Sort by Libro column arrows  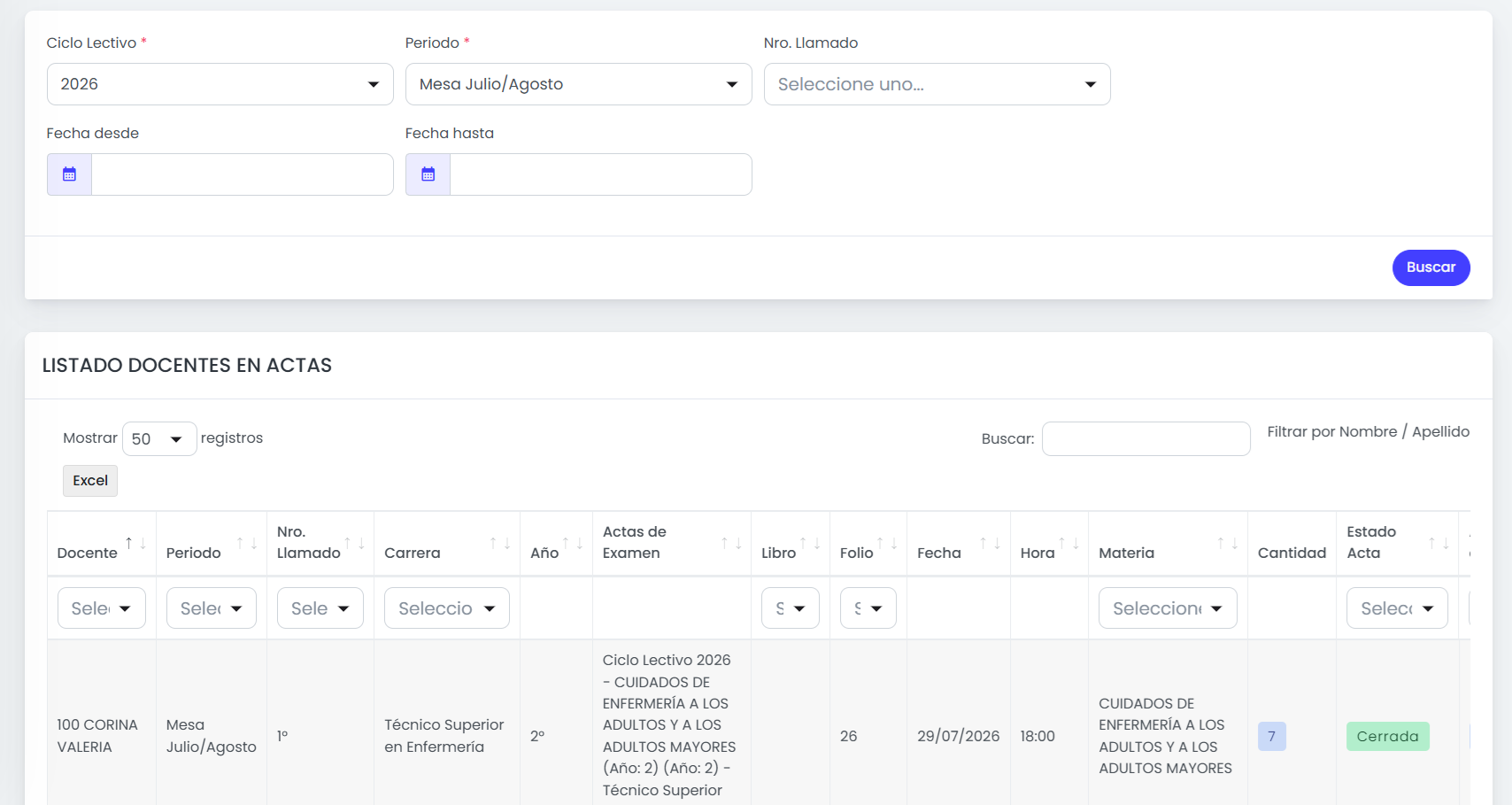click(810, 543)
